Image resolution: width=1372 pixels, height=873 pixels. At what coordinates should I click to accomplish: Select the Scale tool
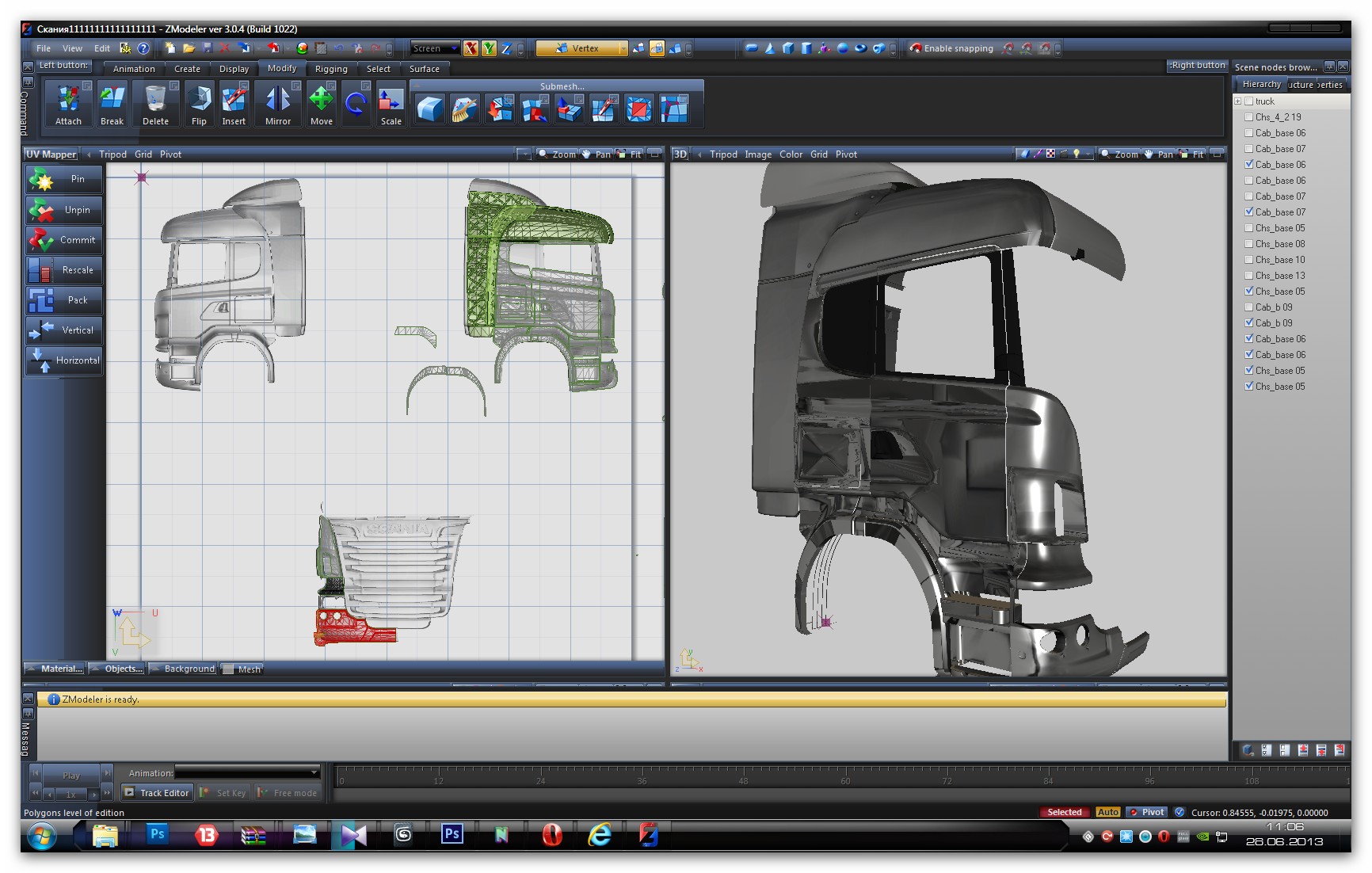point(391,100)
